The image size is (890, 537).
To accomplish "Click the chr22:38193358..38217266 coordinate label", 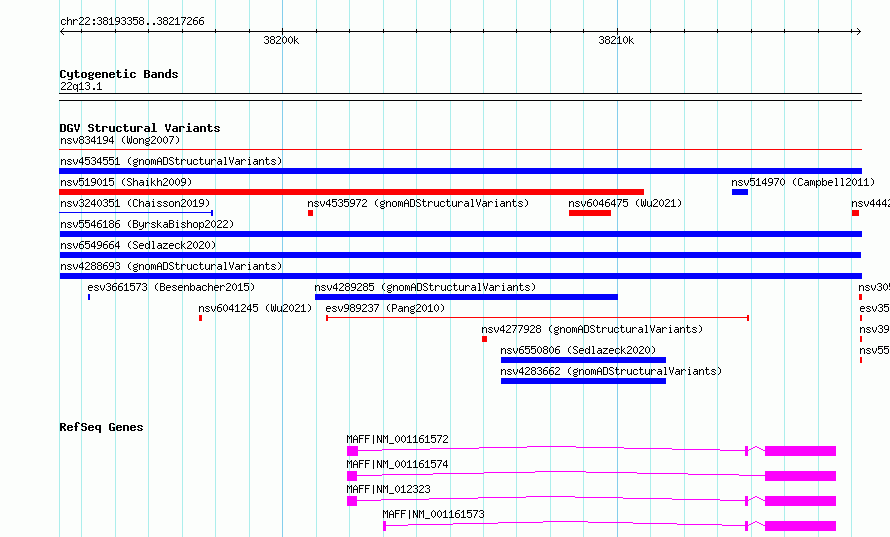I will point(132,22).
